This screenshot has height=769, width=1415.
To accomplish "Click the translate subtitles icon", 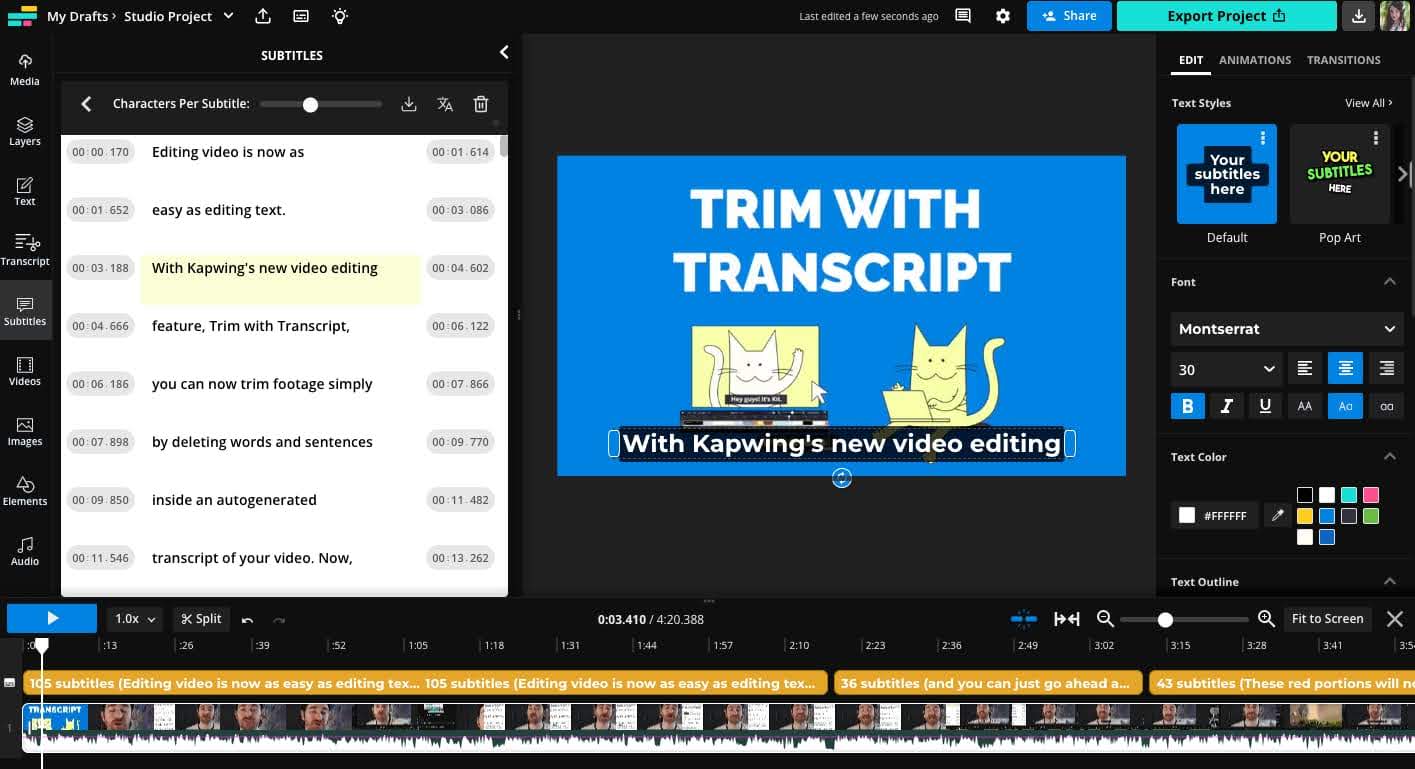I will point(445,104).
